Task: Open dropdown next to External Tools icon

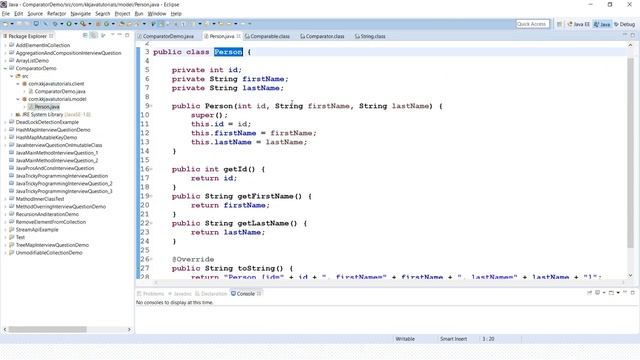Action: point(90,24)
